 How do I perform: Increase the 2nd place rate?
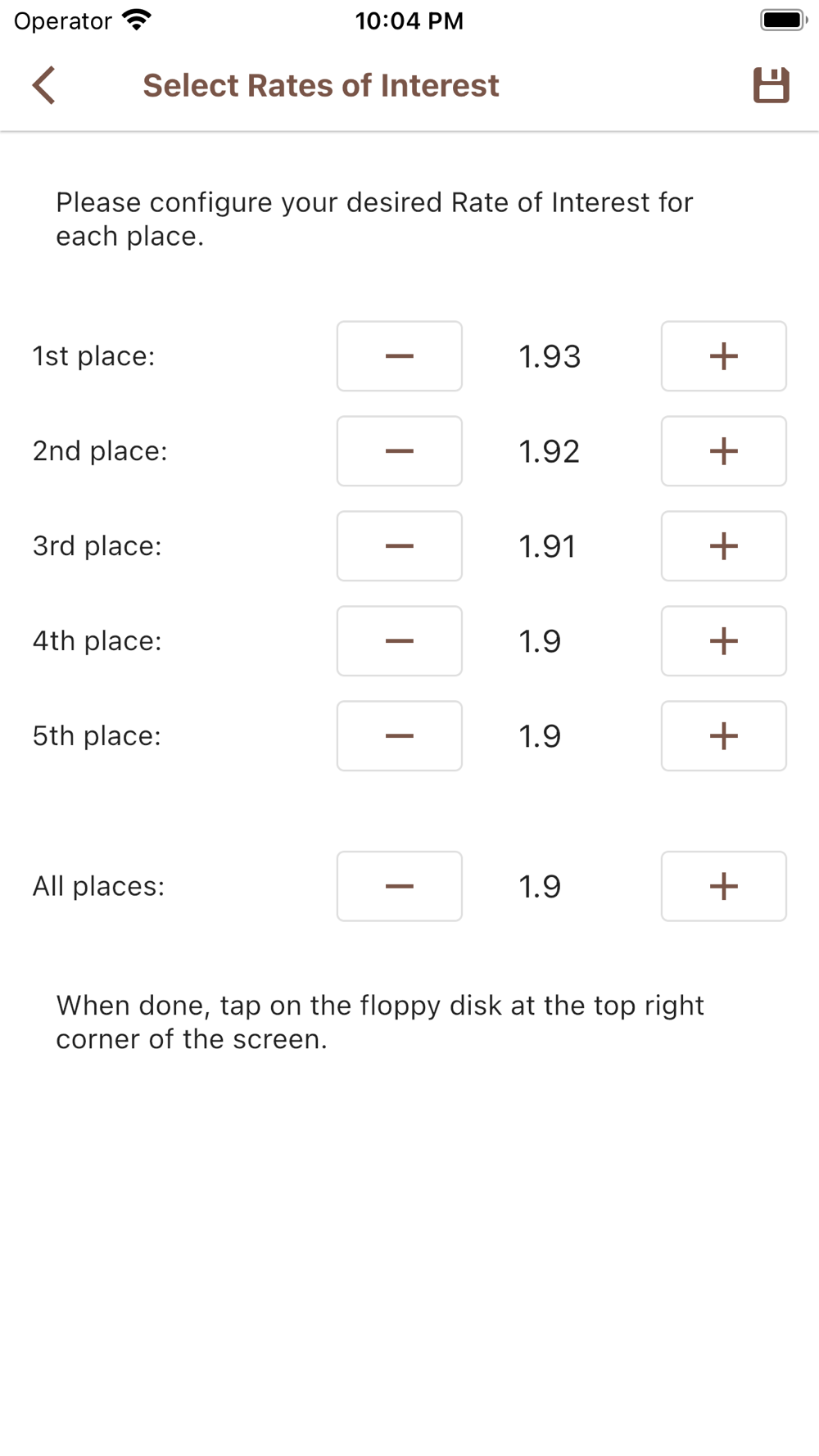tap(724, 451)
